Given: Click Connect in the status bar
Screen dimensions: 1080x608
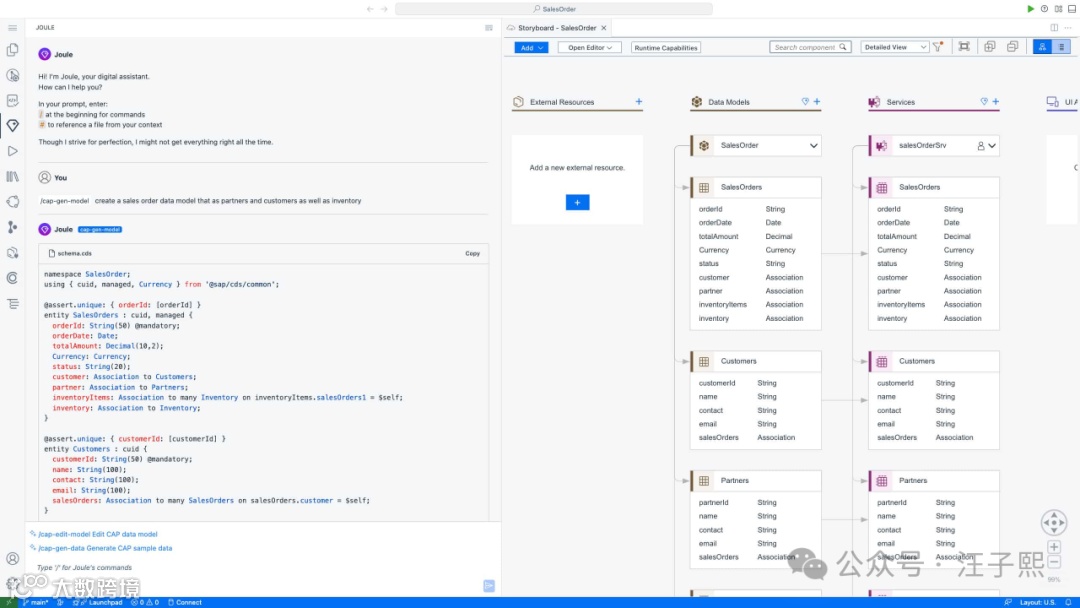Looking at the screenshot, I should (x=185, y=602).
